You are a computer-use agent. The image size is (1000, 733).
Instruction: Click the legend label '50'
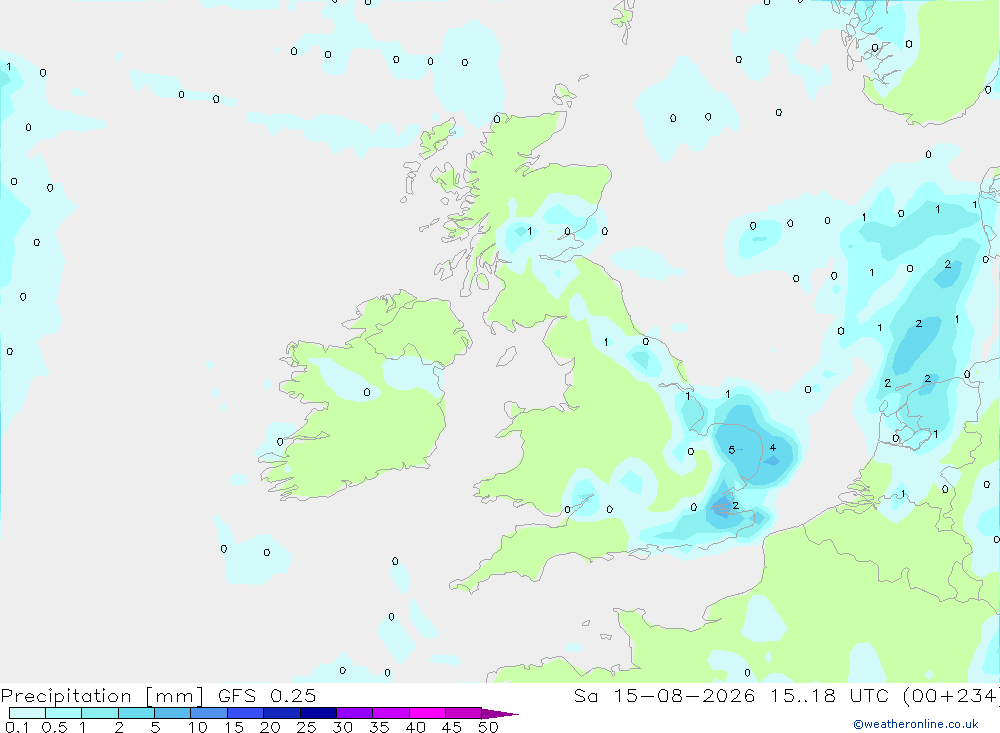coord(488,727)
